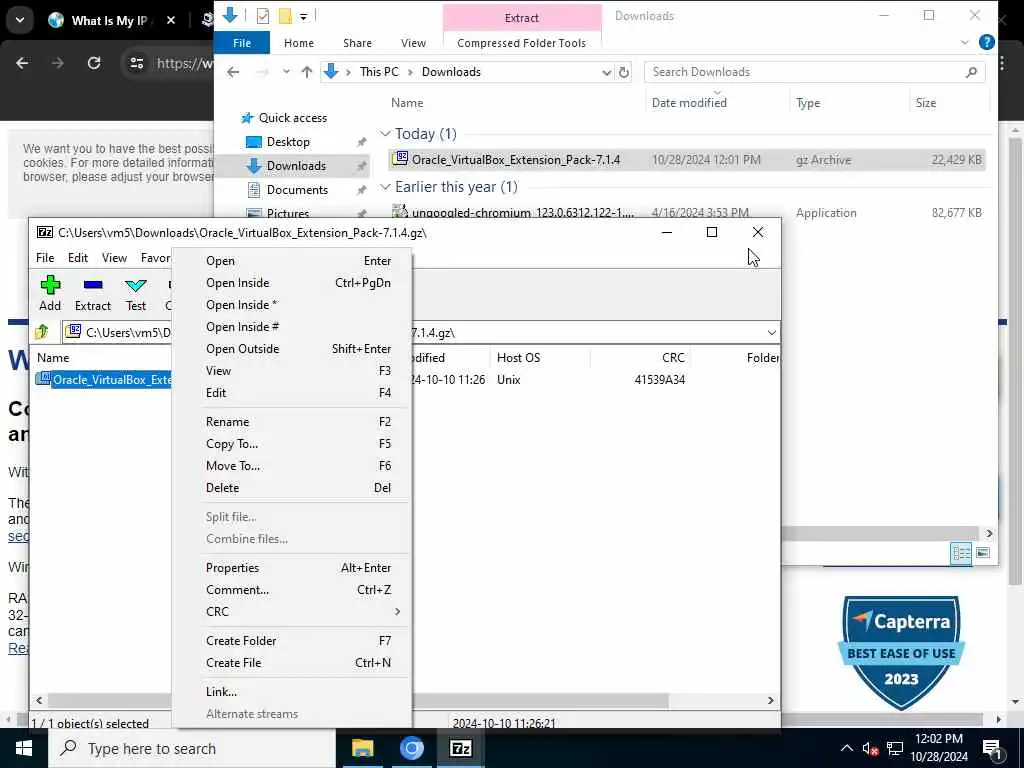
Task: Select Quick access in Explorer sidebar
Action: (x=293, y=118)
